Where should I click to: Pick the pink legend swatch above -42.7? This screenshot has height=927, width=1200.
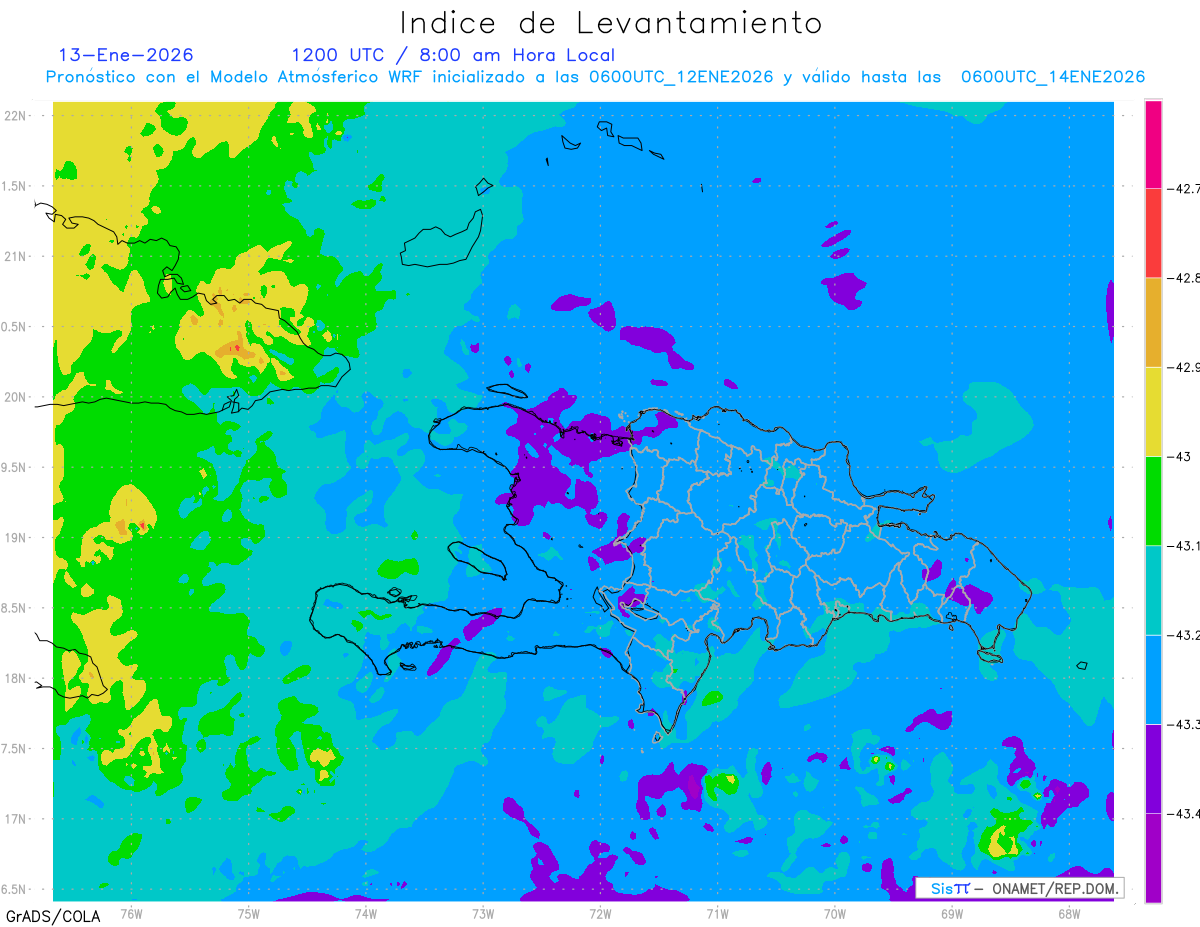point(1153,144)
